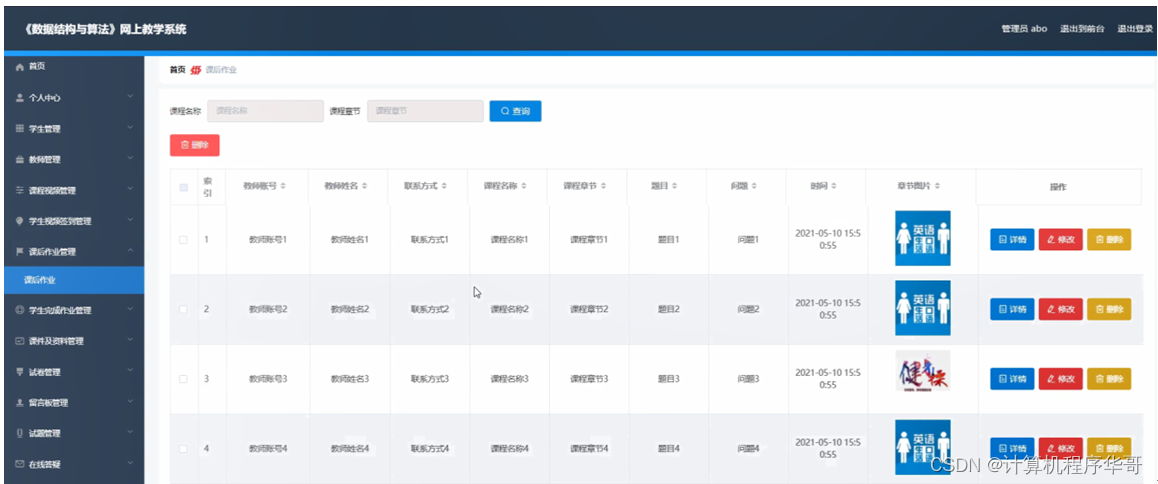Collapse the 课后作业管理 section chevron
Viewport: 1158px width, 484px height.
pos(130,251)
